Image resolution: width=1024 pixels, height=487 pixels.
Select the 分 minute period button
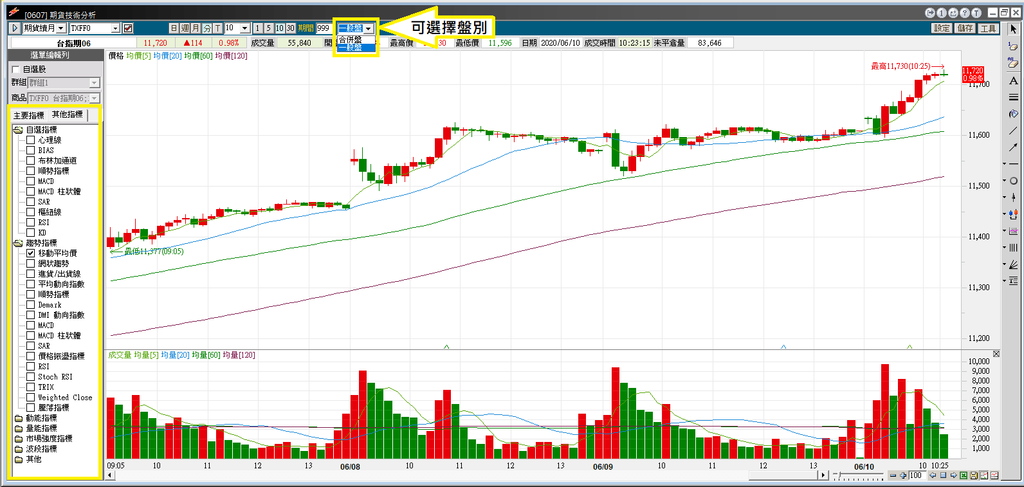click(x=206, y=28)
